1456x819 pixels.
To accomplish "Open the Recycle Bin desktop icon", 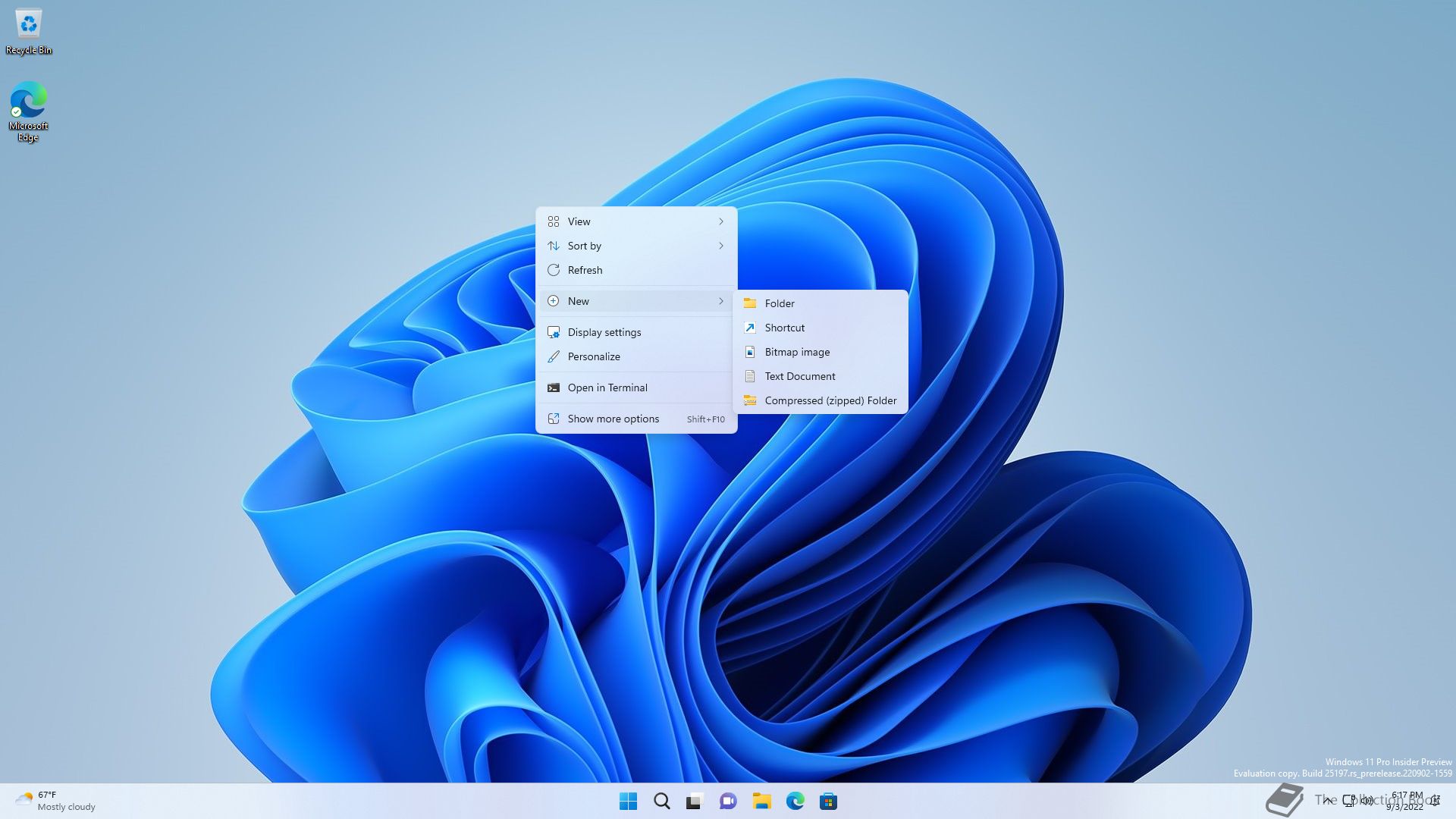I will 29,32.
